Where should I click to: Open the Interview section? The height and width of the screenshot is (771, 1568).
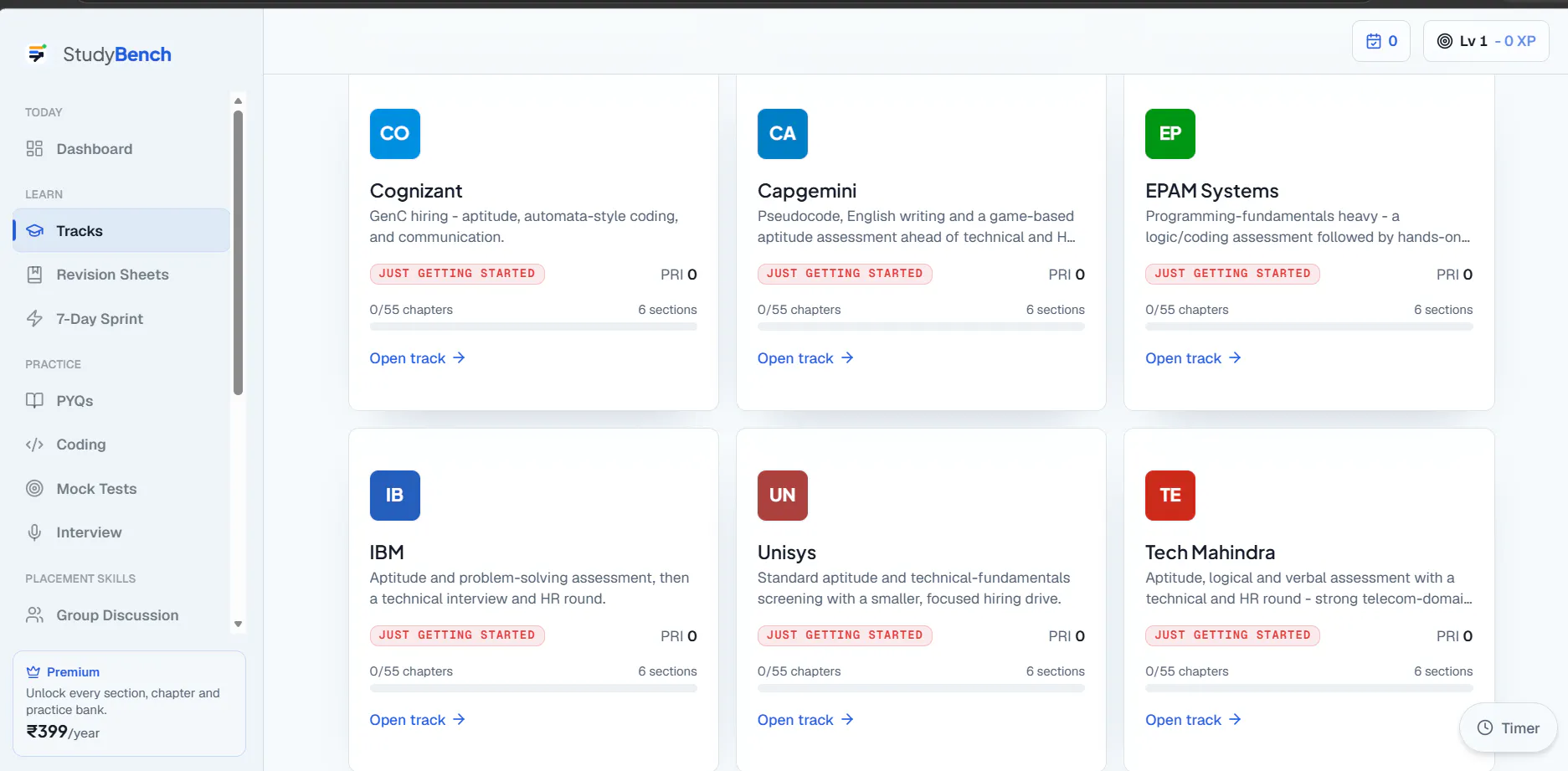(121, 532)
